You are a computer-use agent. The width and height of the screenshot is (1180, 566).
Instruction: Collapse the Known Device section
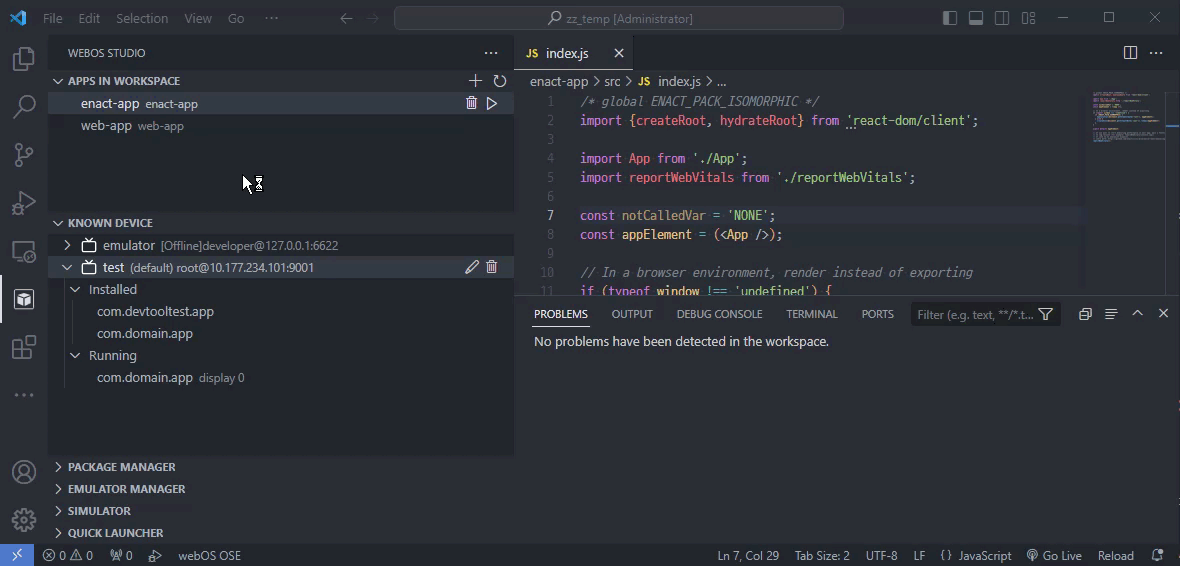click(58, 223)
